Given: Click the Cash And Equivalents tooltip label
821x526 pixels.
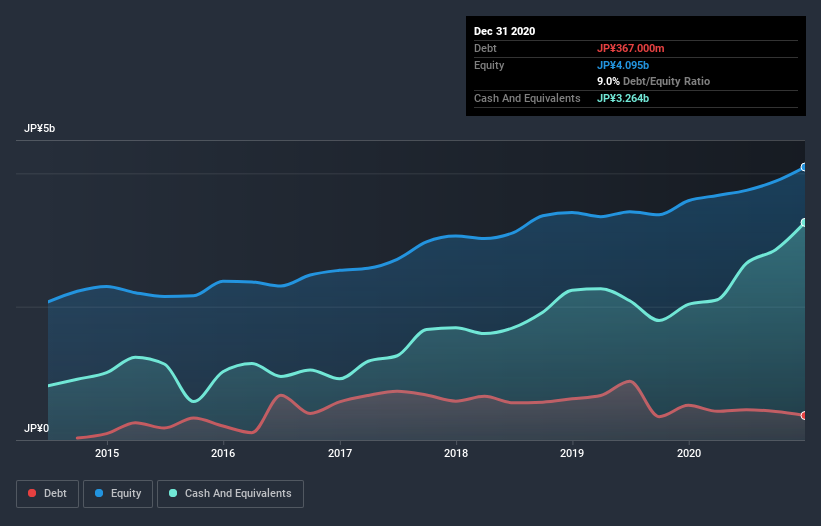Looking at the screenshot, I should click(x=527, y=98).
